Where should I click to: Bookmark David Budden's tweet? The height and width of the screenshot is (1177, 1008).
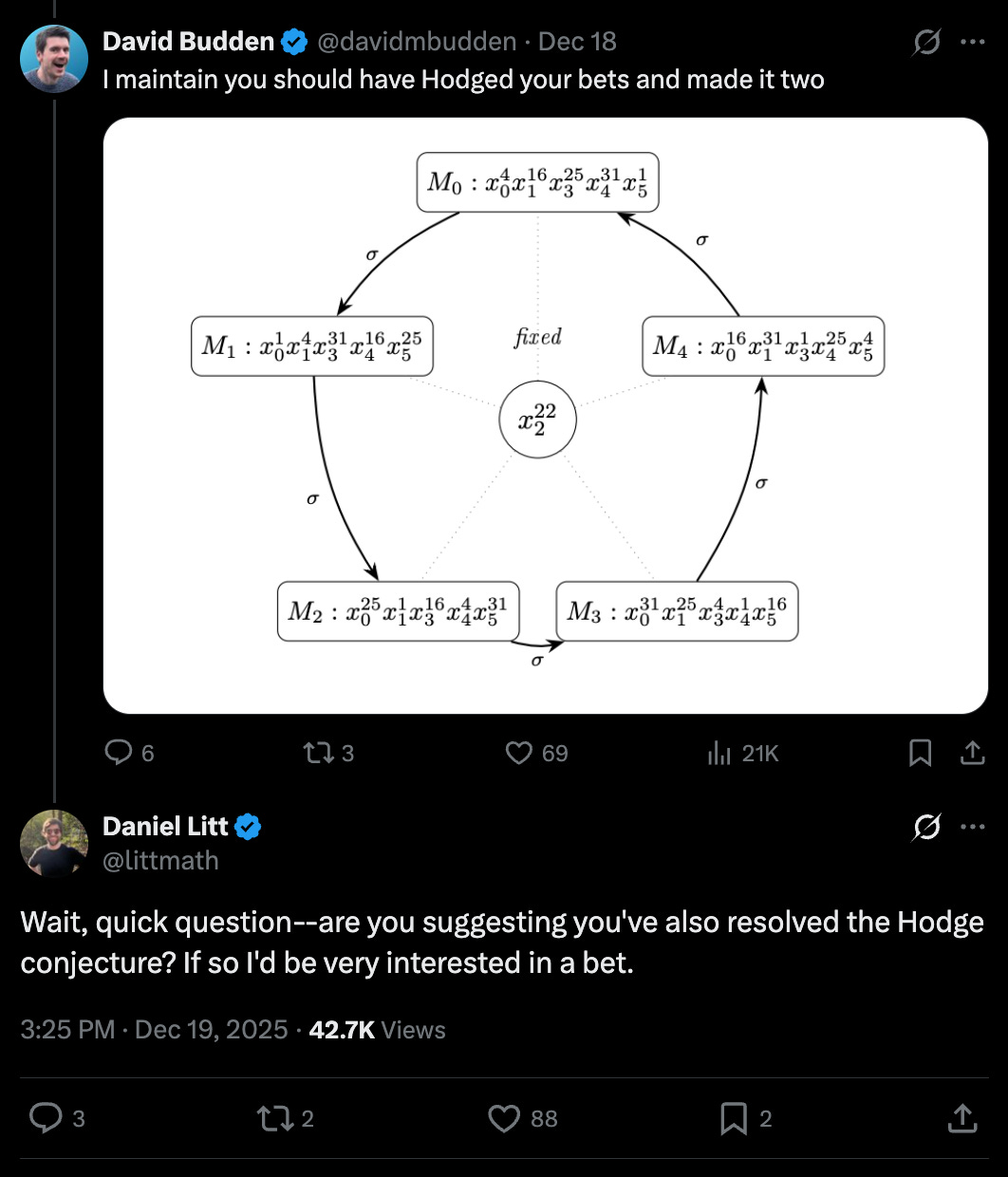(920, 753)
